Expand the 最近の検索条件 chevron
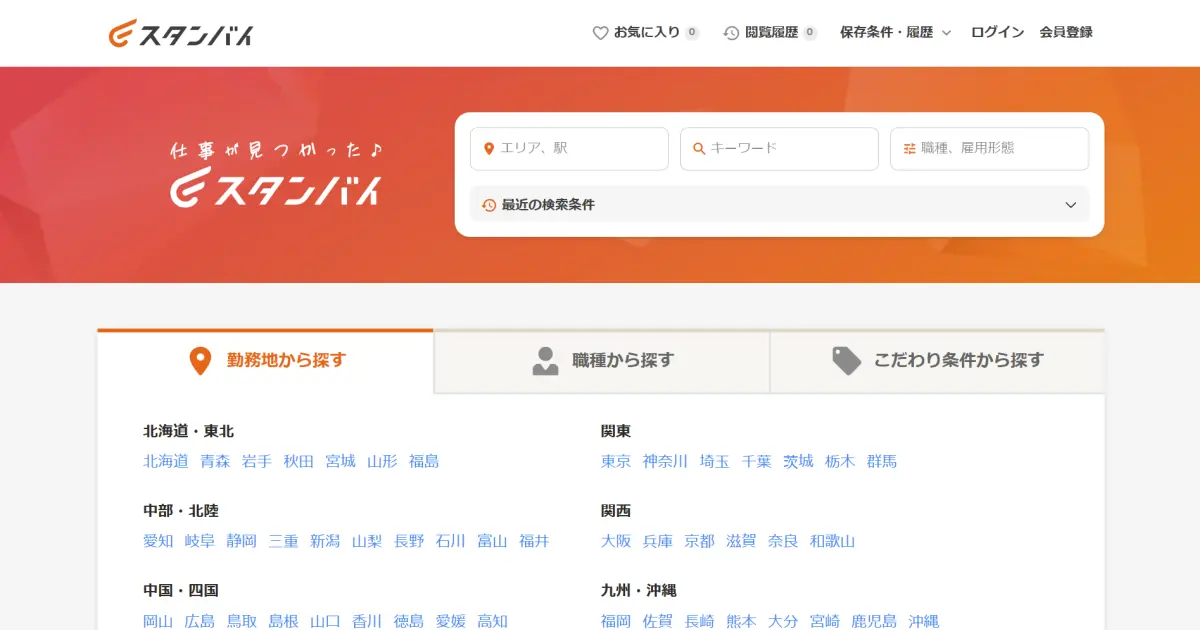The image size is (1200, 630). (1070, 205)
